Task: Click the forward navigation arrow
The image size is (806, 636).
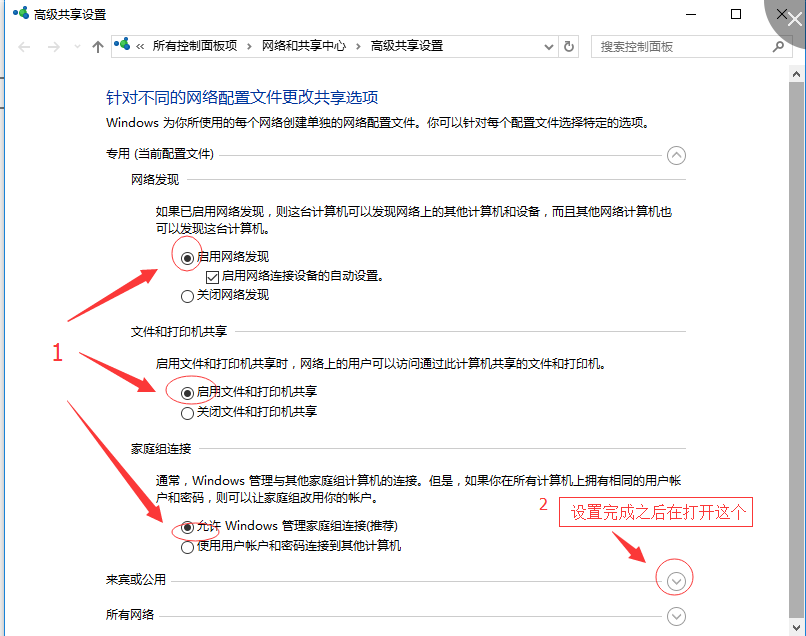Action: pyautogui.click(x=53, y=47)
